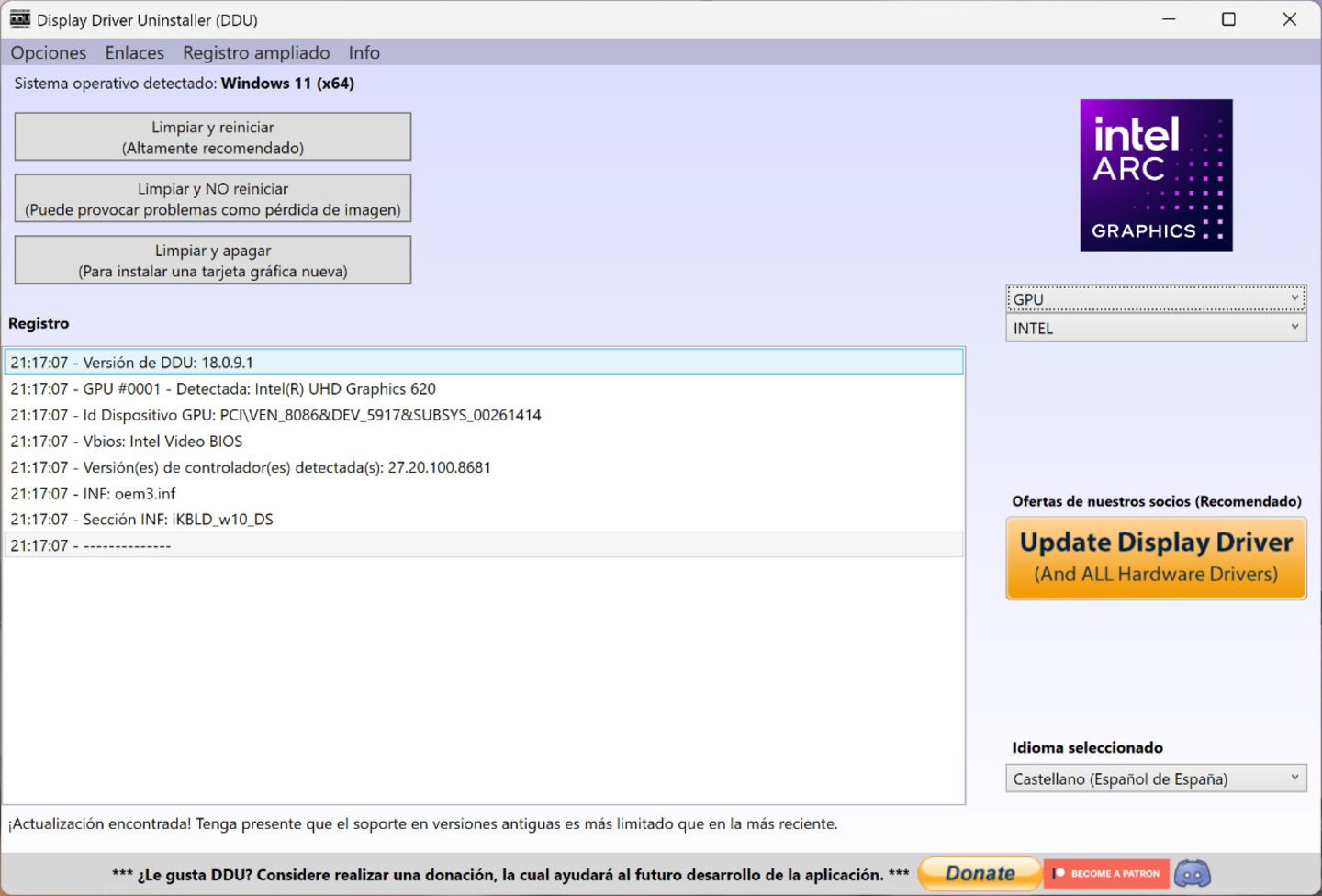Click the Become a Patron badge
Screen dimensions: 1322x896
click(1107, 873)
